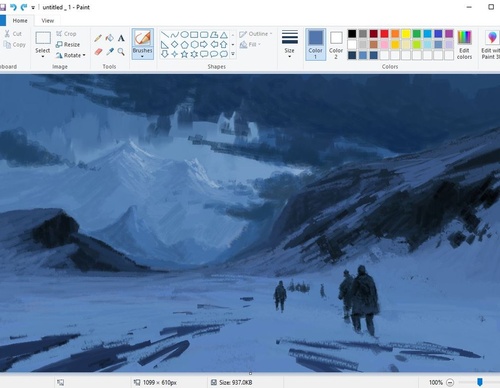Select the Color picker eyedropper tool

(x=110, y=51)
